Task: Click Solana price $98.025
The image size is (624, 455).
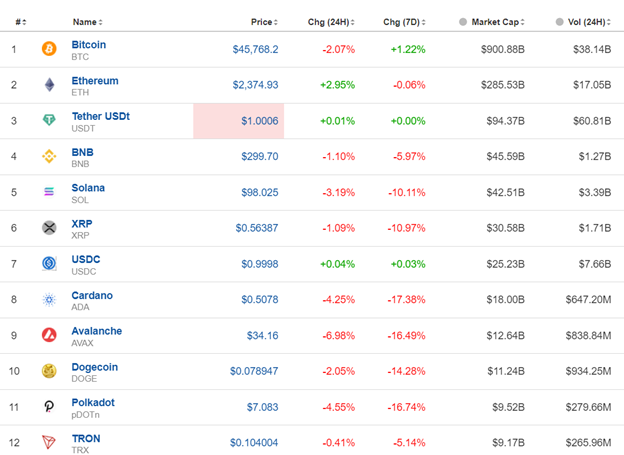Action: pos(260,192)
